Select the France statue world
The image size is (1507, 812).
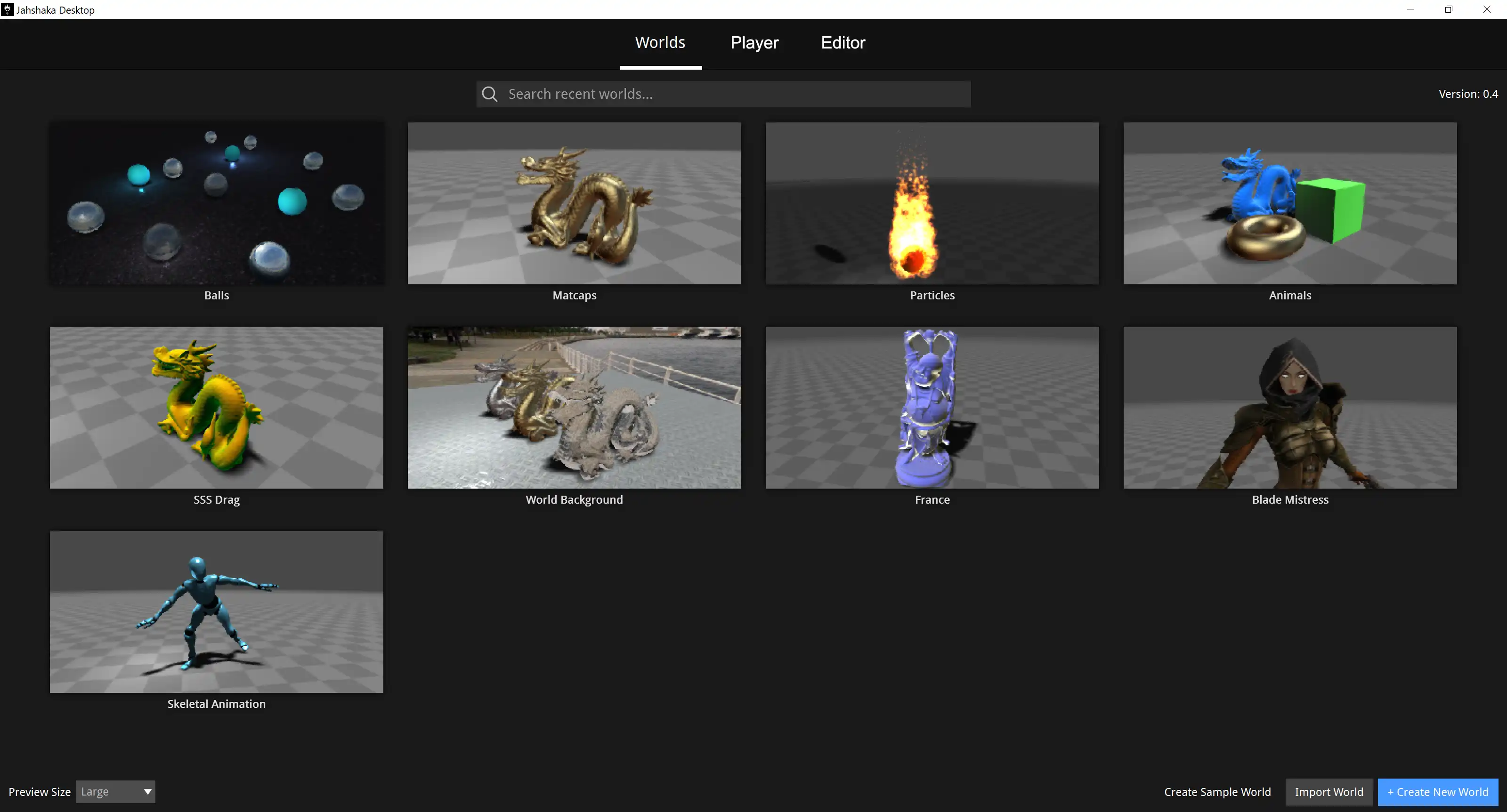click(932, 408)
